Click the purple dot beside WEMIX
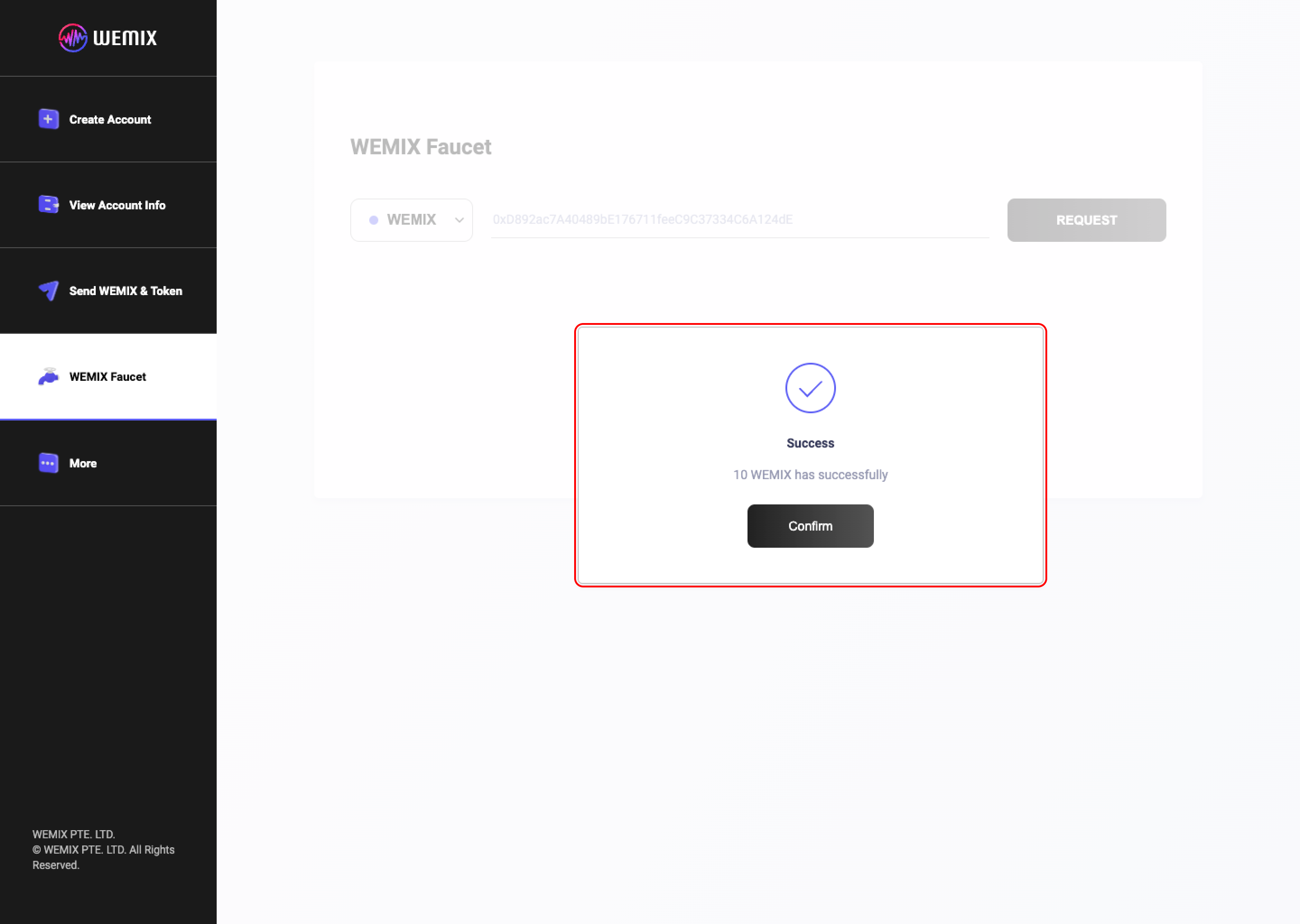1300x924 pixels. pyautogui.click(x=373, y=220)
